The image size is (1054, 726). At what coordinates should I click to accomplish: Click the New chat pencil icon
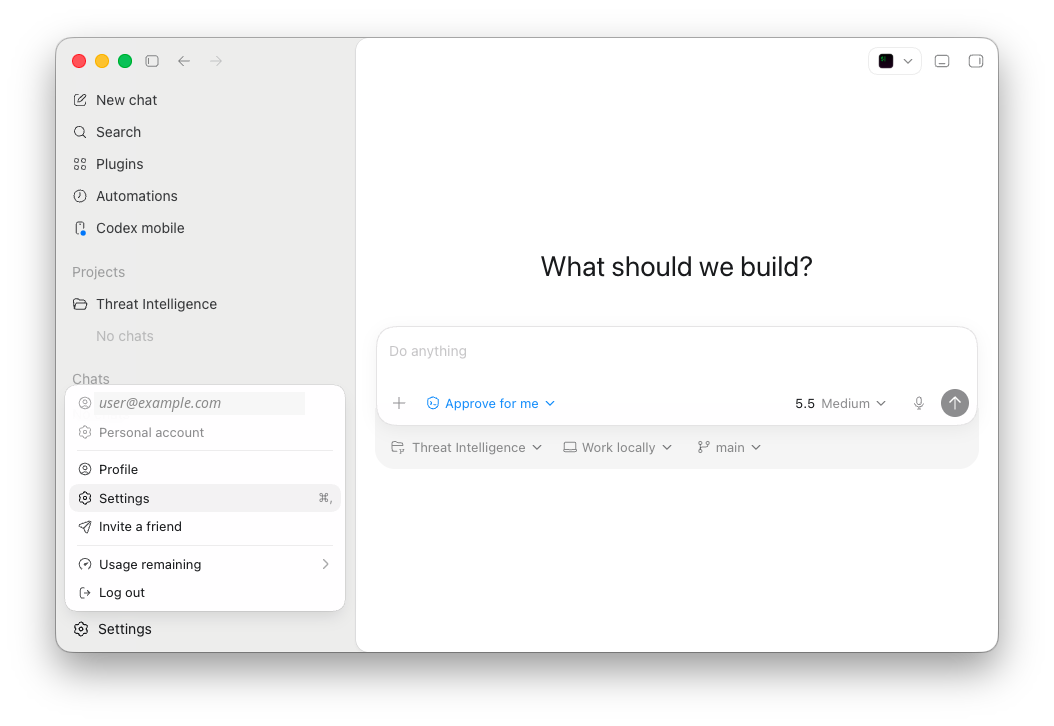[80, 100]
